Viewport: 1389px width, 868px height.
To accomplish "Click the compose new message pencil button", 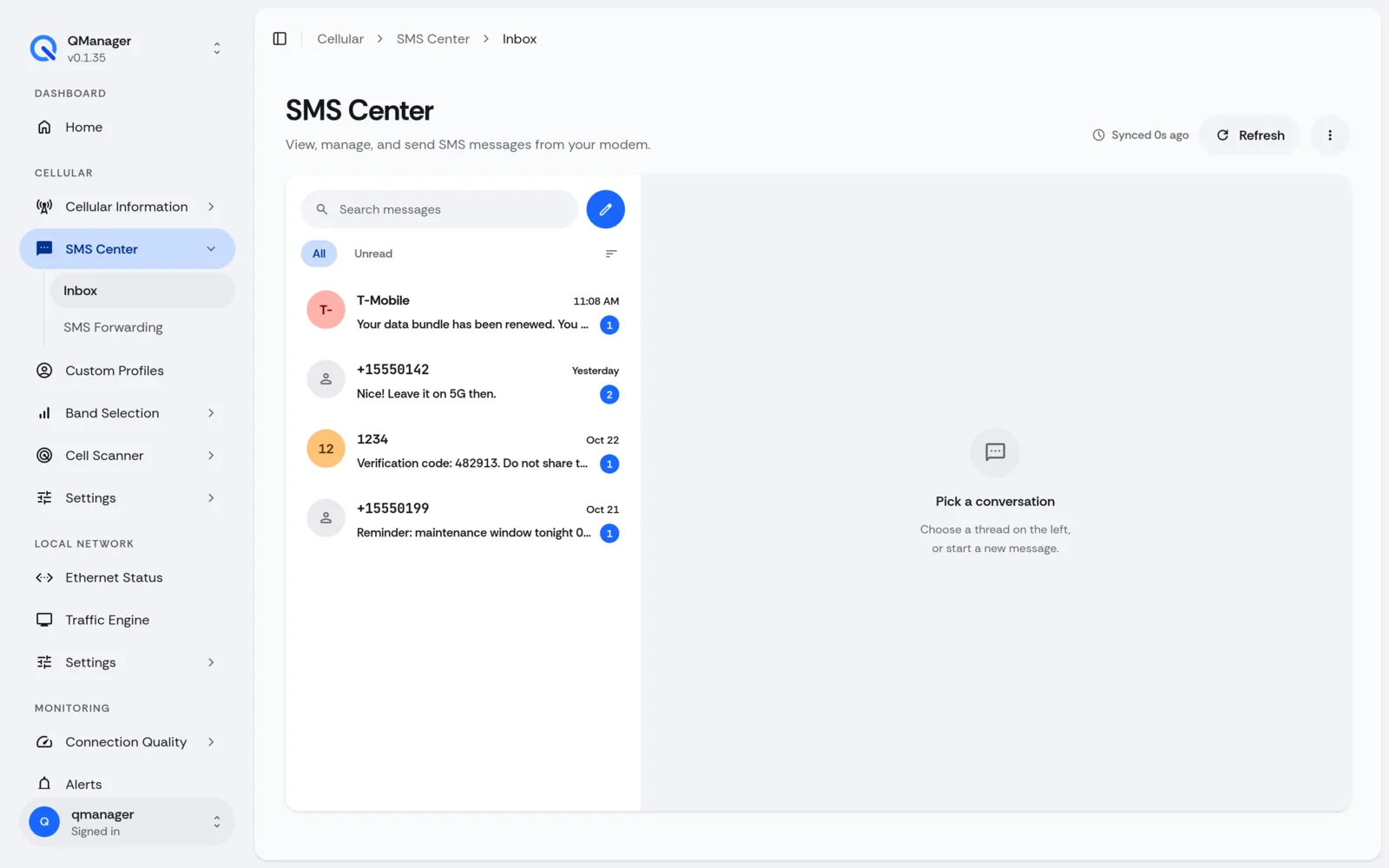I will [x=605, y=209].
